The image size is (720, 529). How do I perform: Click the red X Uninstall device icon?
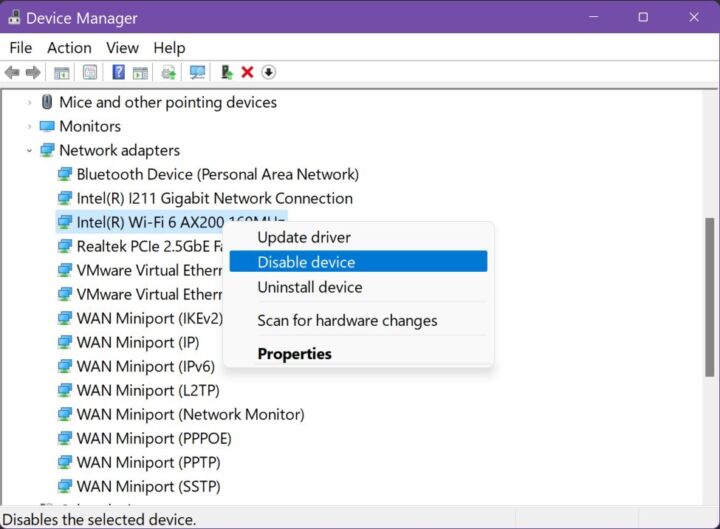pyautogui.click(x=247, y=72)
